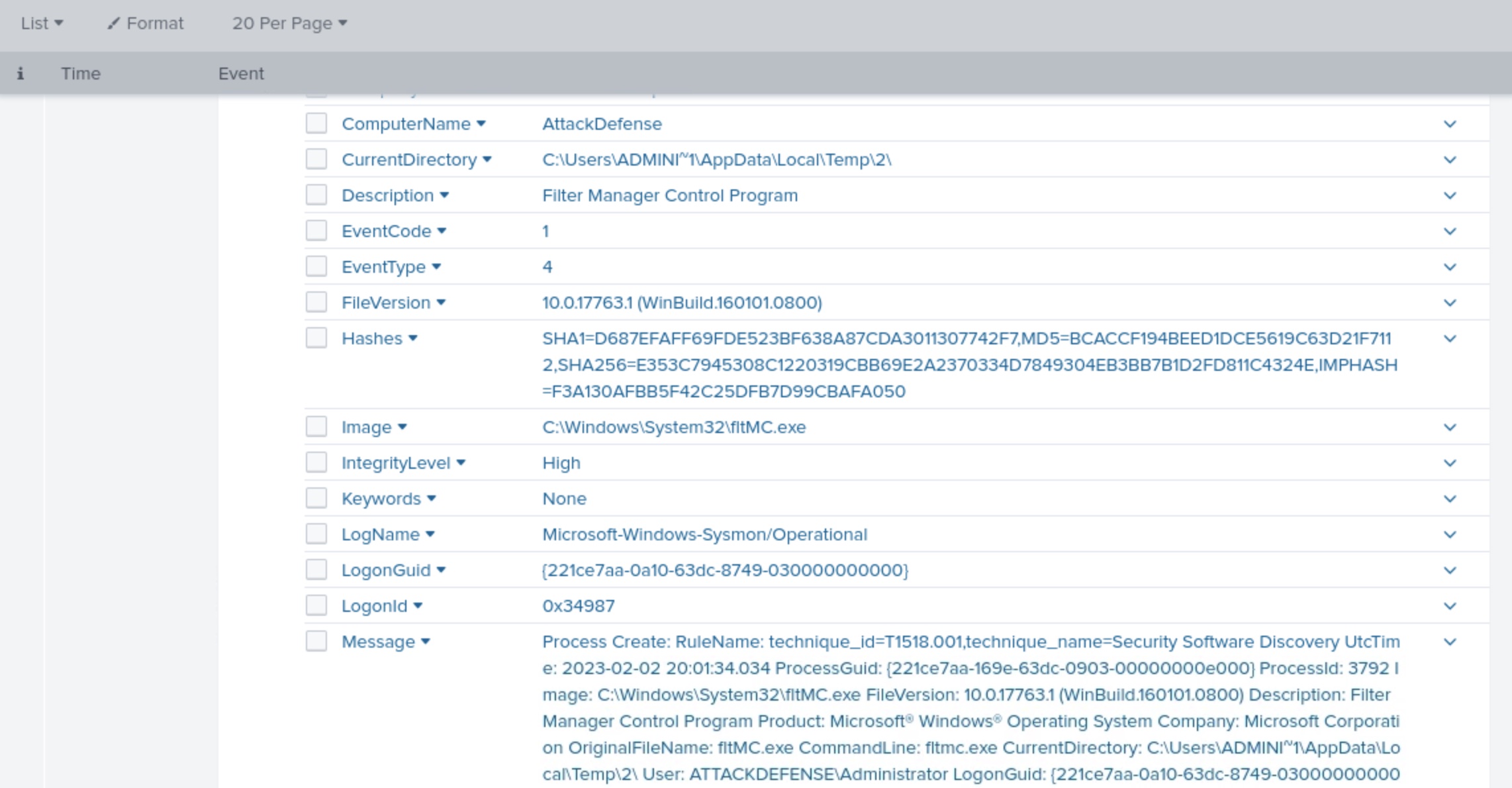Click the LogonId 0x34987 value

pyautogui.click(x=579, y=606)
